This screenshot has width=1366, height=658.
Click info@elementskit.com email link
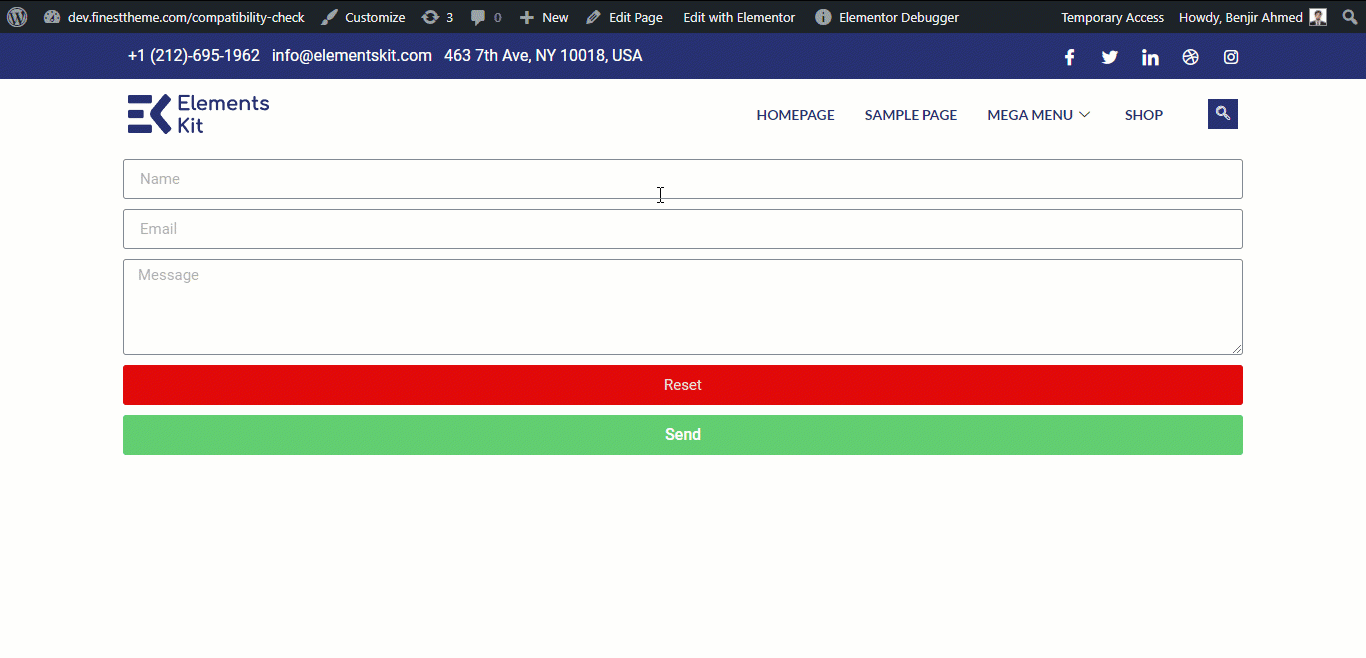click(x=352, y=56)
